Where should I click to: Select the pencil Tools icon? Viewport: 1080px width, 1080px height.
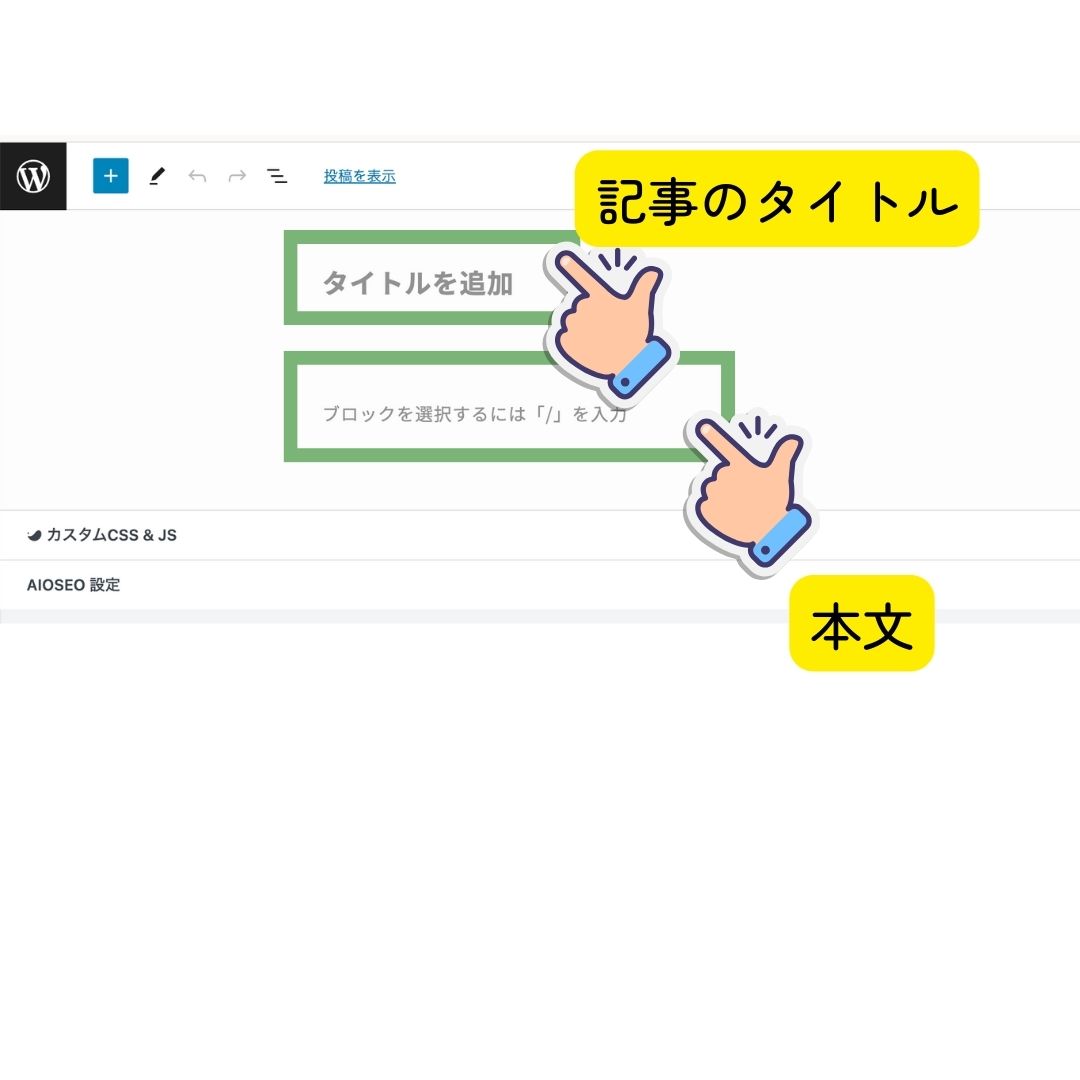(157, 176)
